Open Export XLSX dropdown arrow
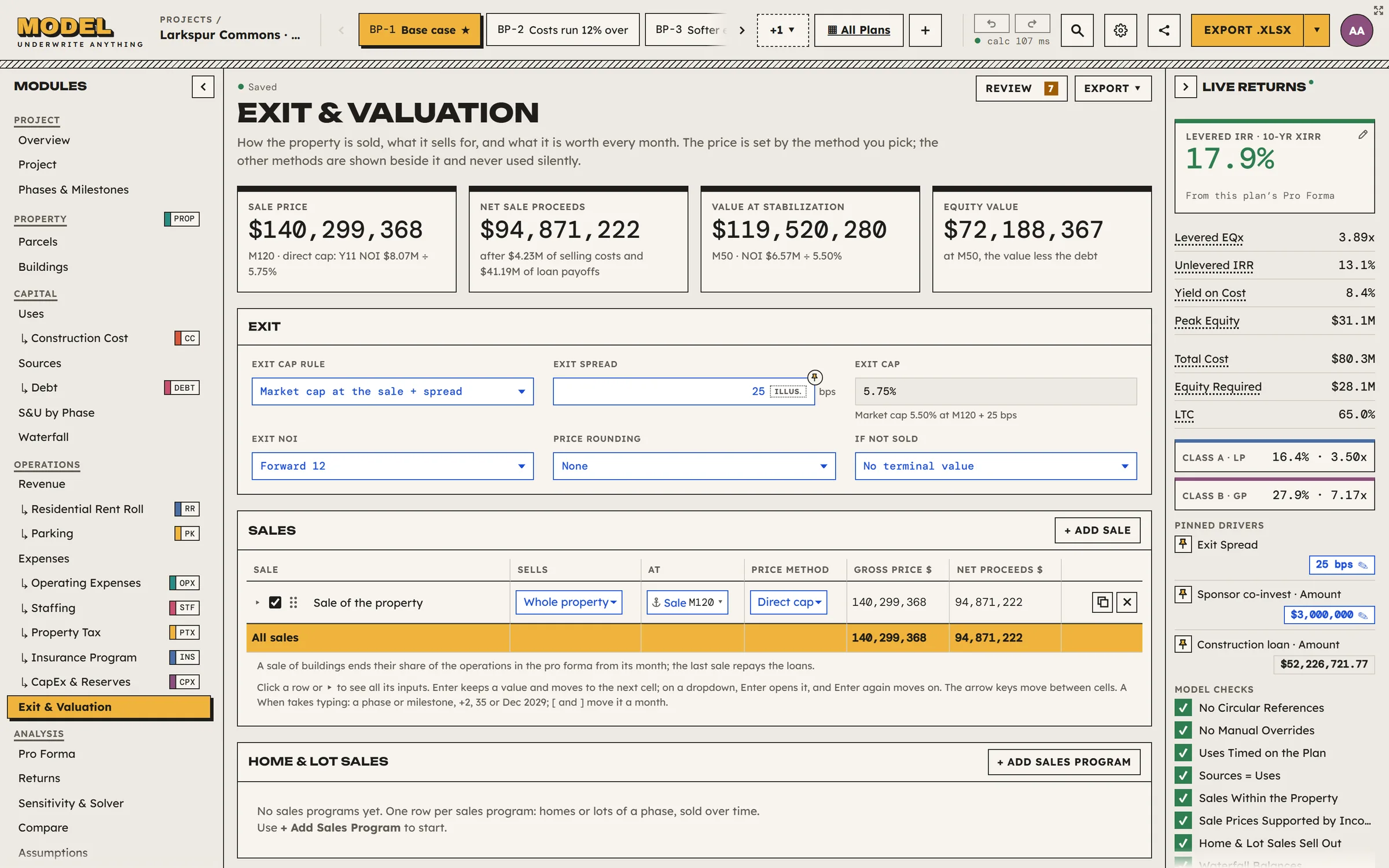Image resolution: width=1389 pixels, height=868 pixels. pos(1317,30)
